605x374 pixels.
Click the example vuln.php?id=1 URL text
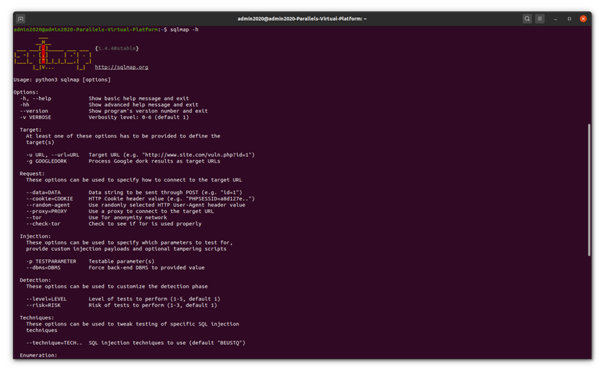(x=198, y=155)
